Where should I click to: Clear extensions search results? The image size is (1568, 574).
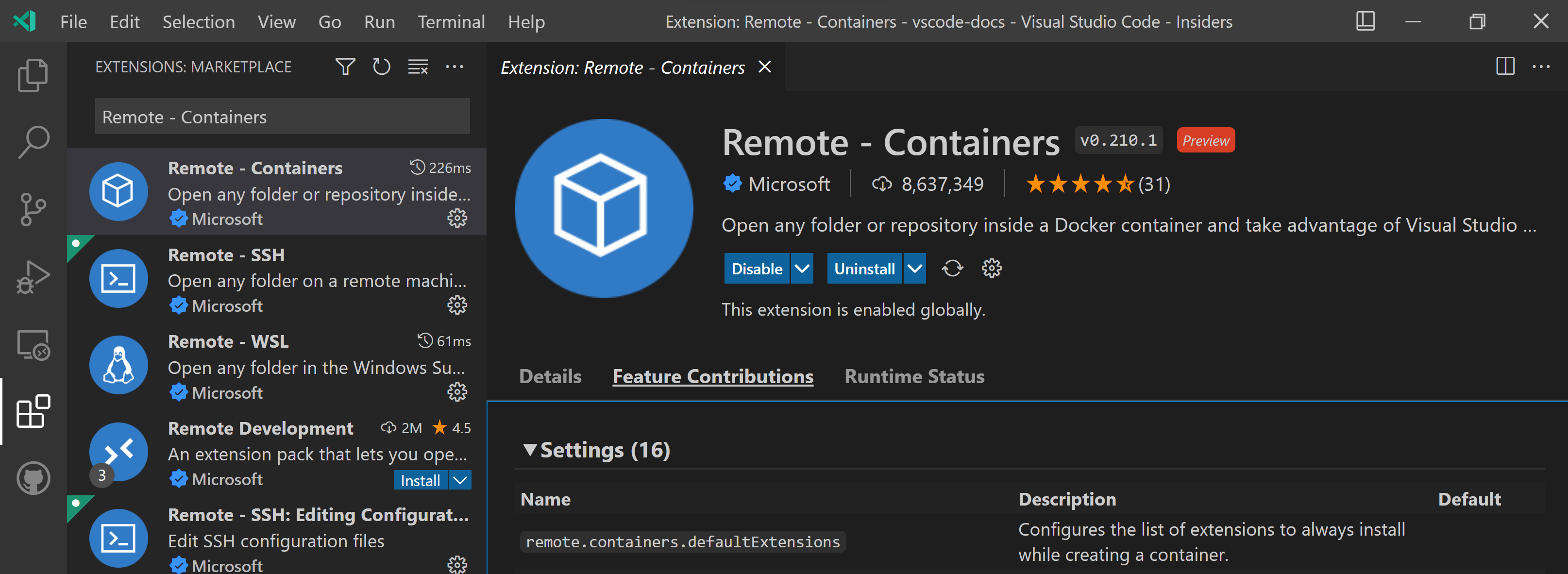418,67
